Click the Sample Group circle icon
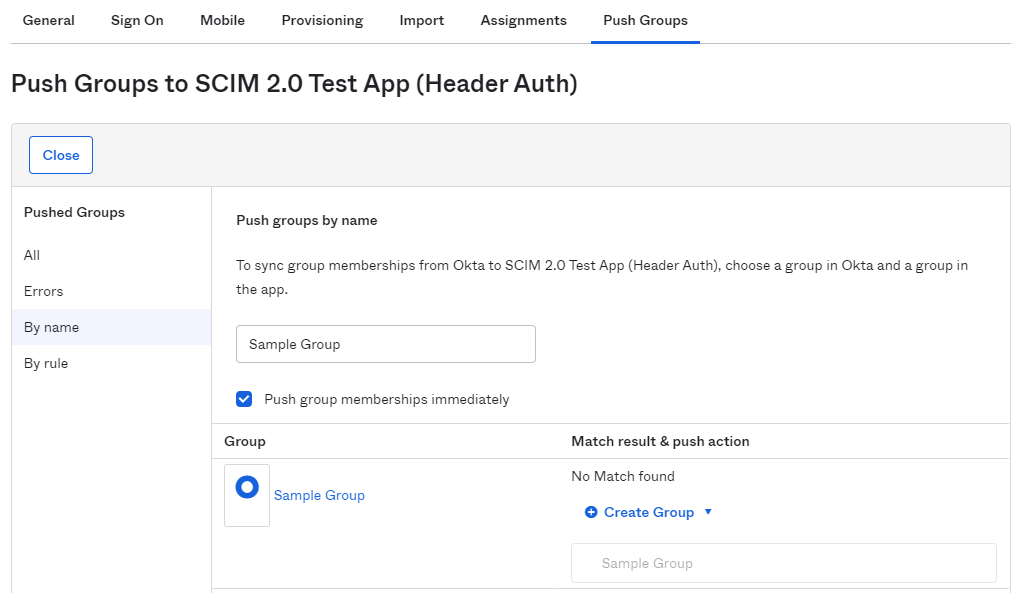 (x=247, y=487)
